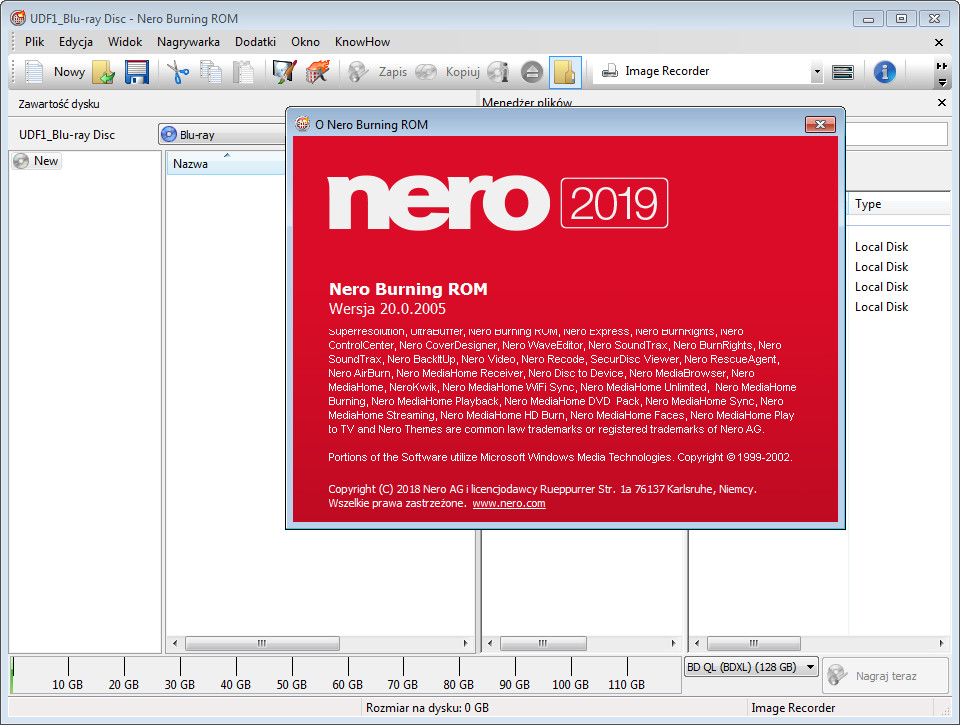Open the Edycja menu
The height and width of the screenshot is (725, 960).
pos(76,42)
